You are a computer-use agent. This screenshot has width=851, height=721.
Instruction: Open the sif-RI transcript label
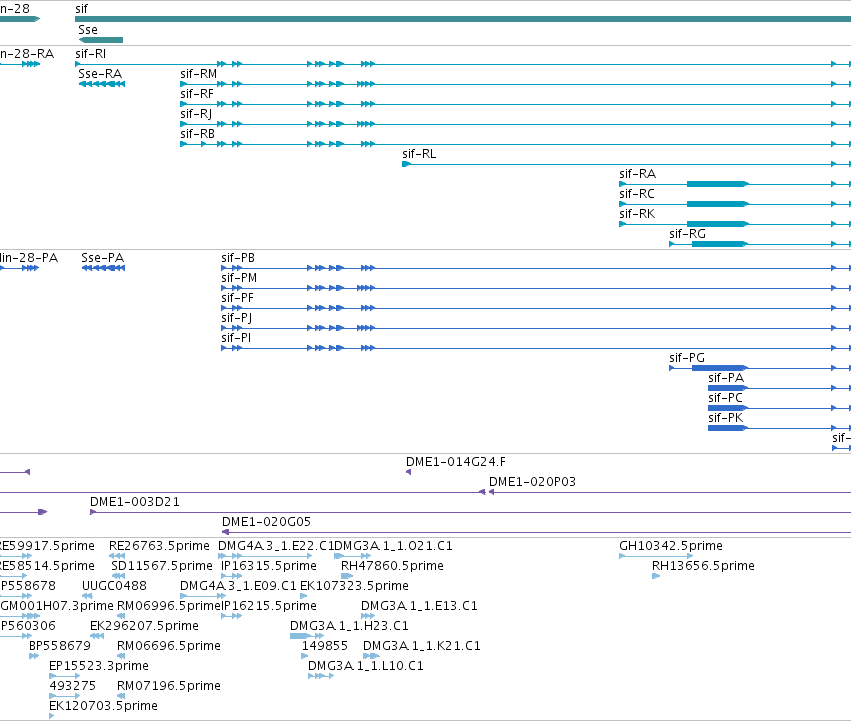pyautogui.click(x=91, y=54)
